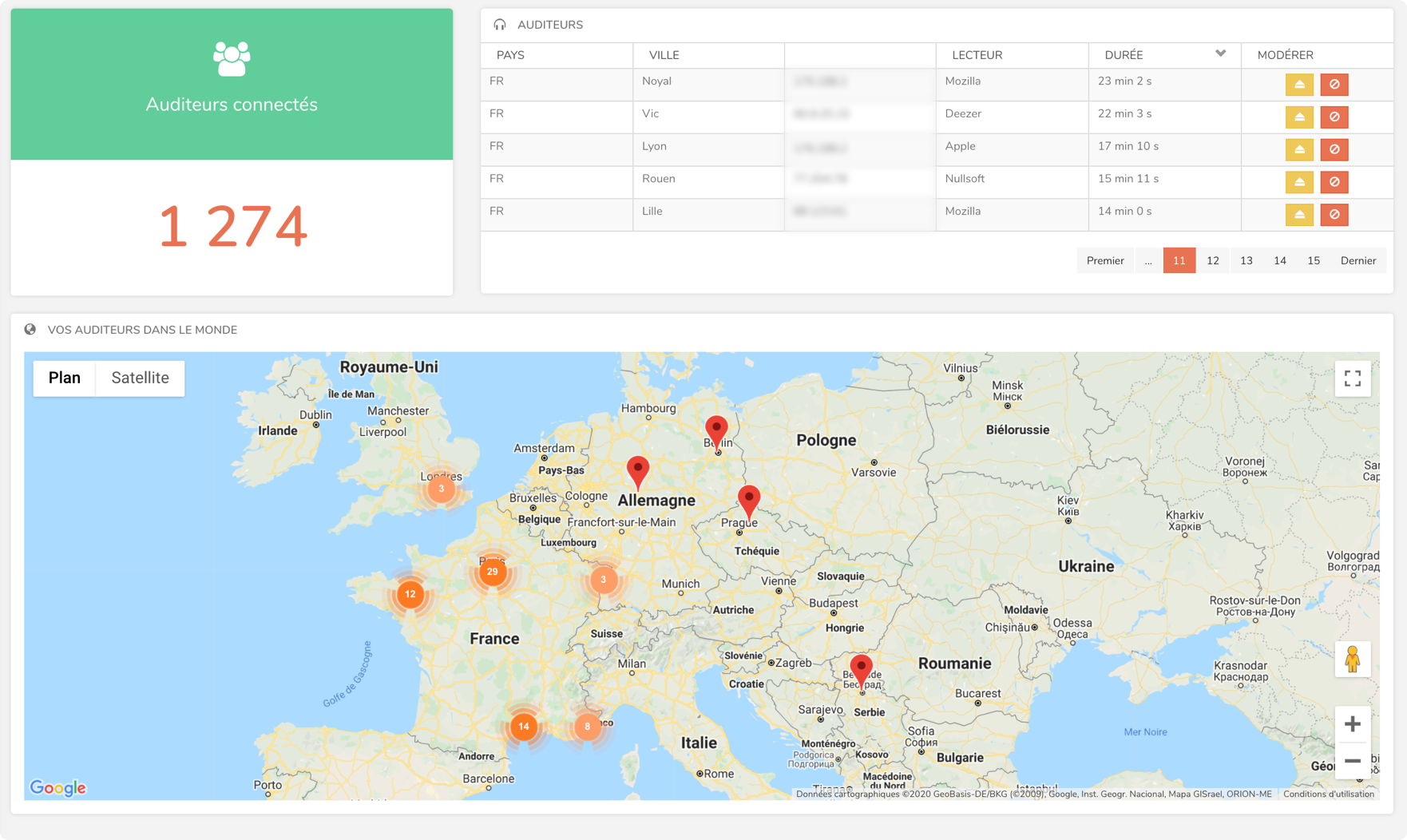Ban the Lille listener
Screen dimensions: 1407x840
1334,215
